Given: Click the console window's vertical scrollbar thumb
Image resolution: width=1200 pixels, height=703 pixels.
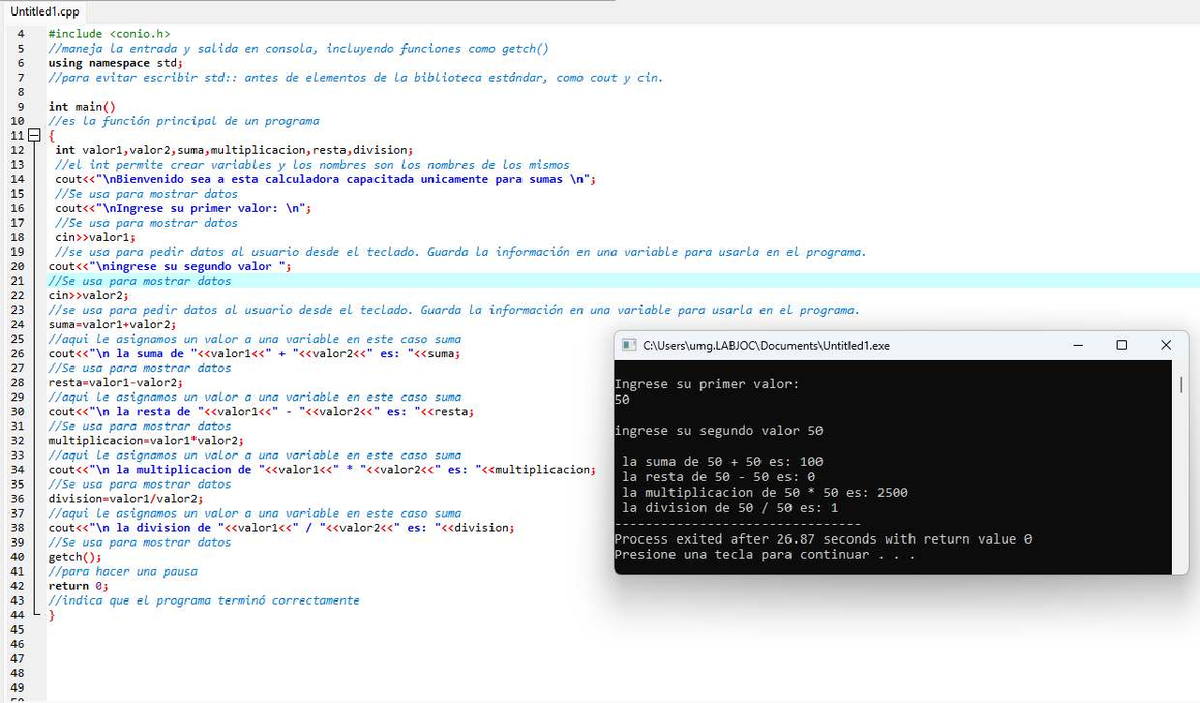Looking at the screenshot, I should pyautogui.click(x=1181, y=385).
